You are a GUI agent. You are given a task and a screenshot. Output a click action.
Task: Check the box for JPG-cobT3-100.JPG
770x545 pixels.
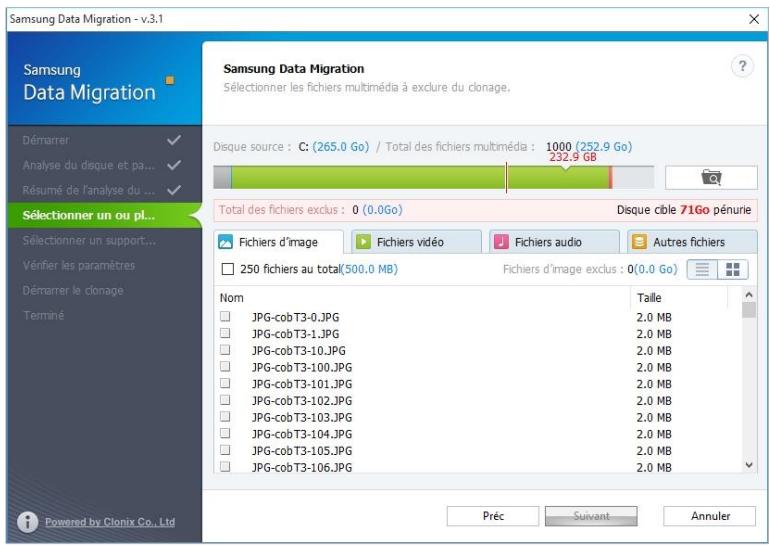pos(225,366)
